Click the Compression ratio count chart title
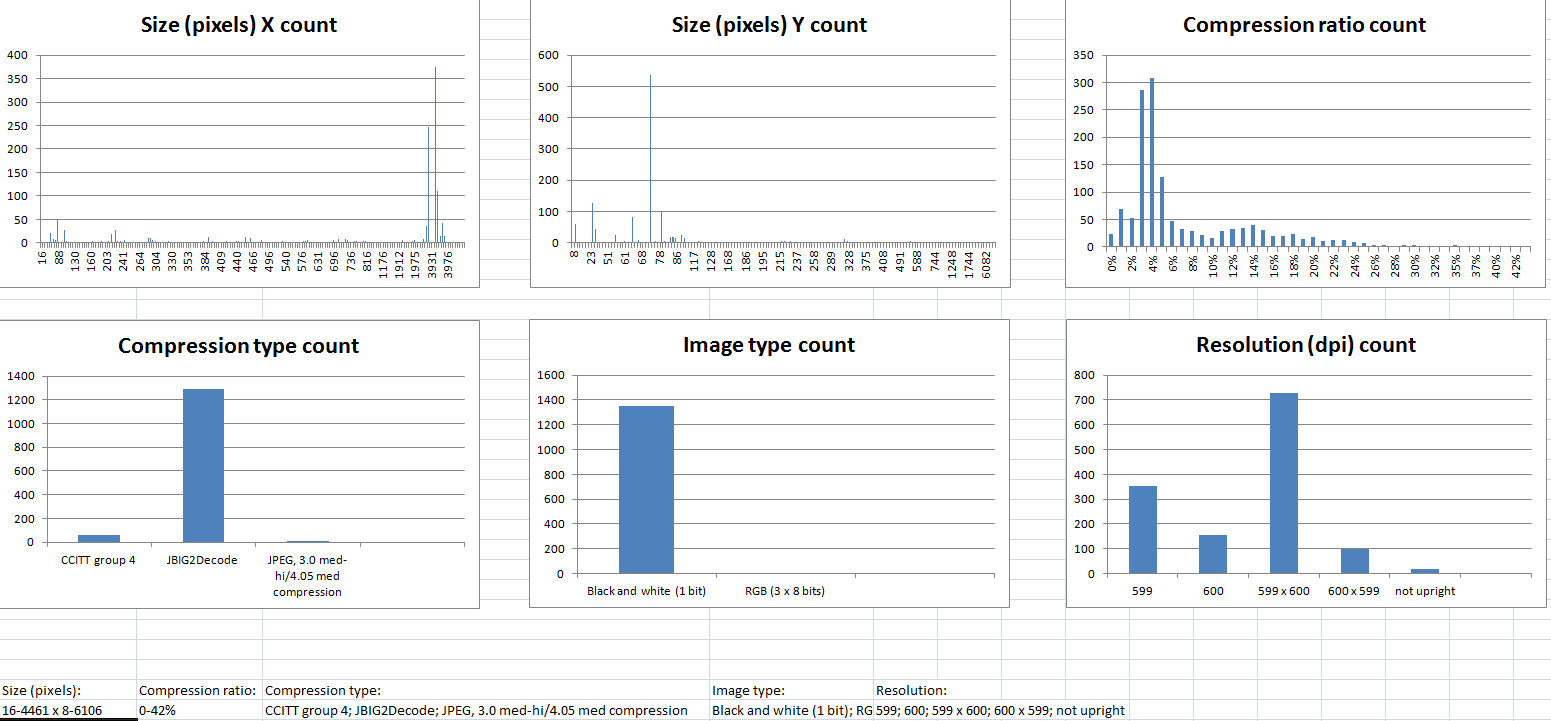Screen dimensions: 1551x721 click(x=1304, y=25)
